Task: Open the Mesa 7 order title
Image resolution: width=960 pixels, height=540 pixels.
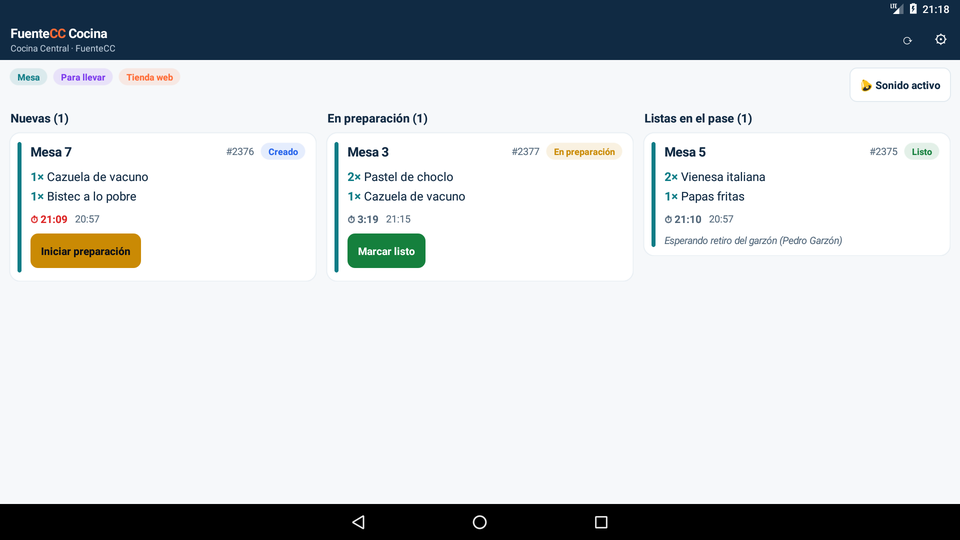Action: tap(51, 152)
